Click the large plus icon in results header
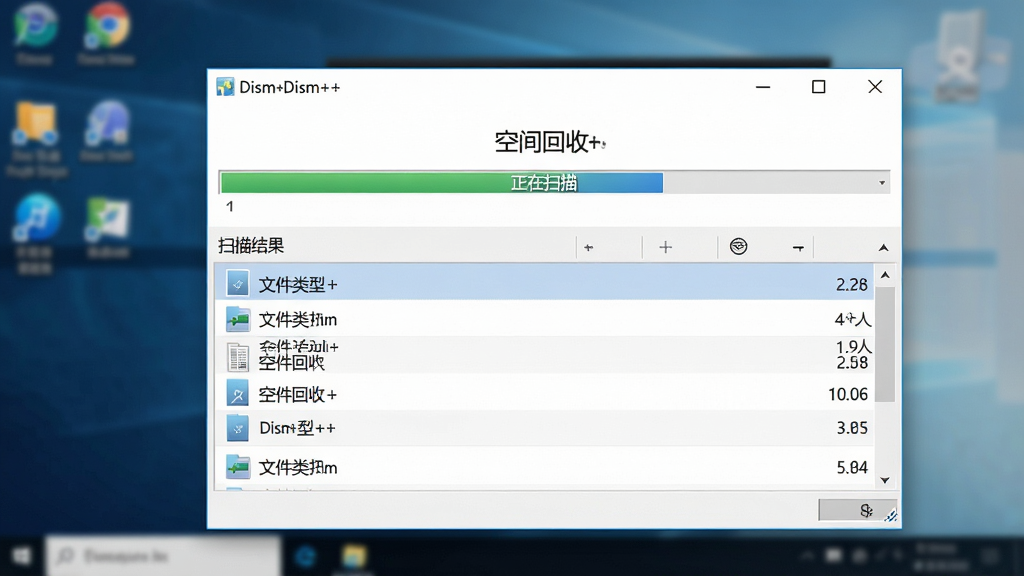Image resolution: width=1024 pixels, height=576 pixels. pyautogui.click(x=665, y=247)
